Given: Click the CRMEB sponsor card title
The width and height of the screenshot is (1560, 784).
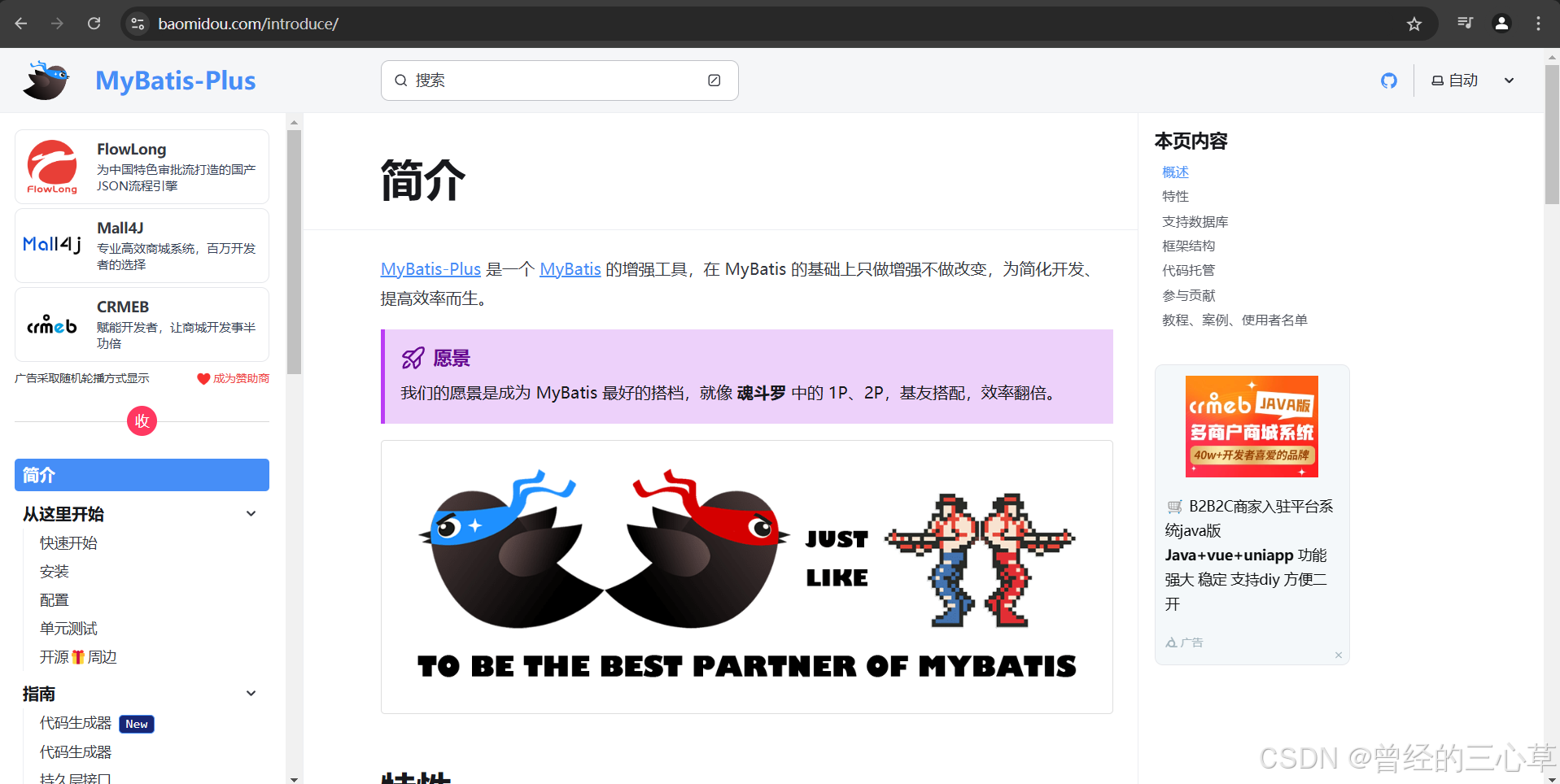Looking at the screenshot, I should [123, 307].
